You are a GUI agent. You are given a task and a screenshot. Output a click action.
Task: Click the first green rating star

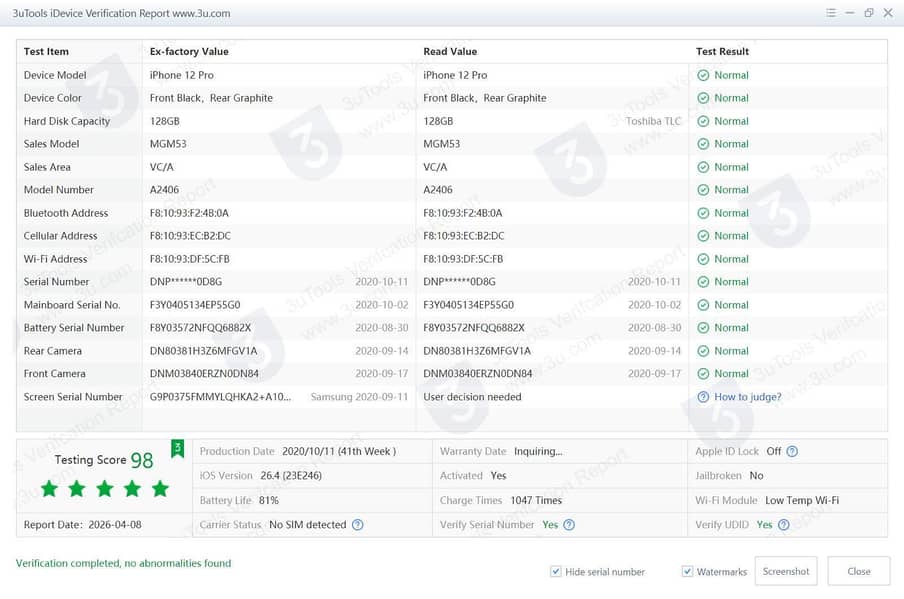pyautogui.click(x=50, y=489)
